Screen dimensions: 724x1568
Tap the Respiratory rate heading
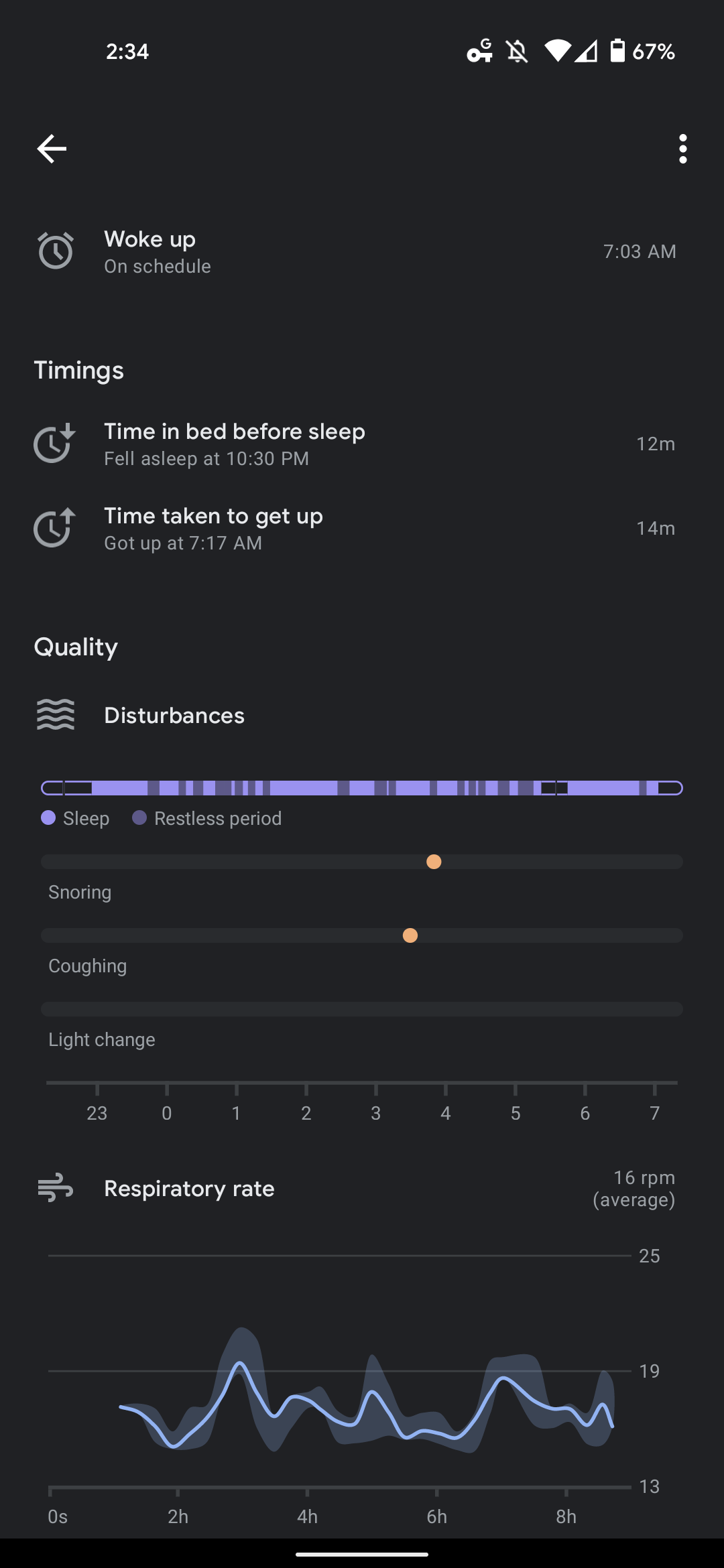tap(189, 1189)
